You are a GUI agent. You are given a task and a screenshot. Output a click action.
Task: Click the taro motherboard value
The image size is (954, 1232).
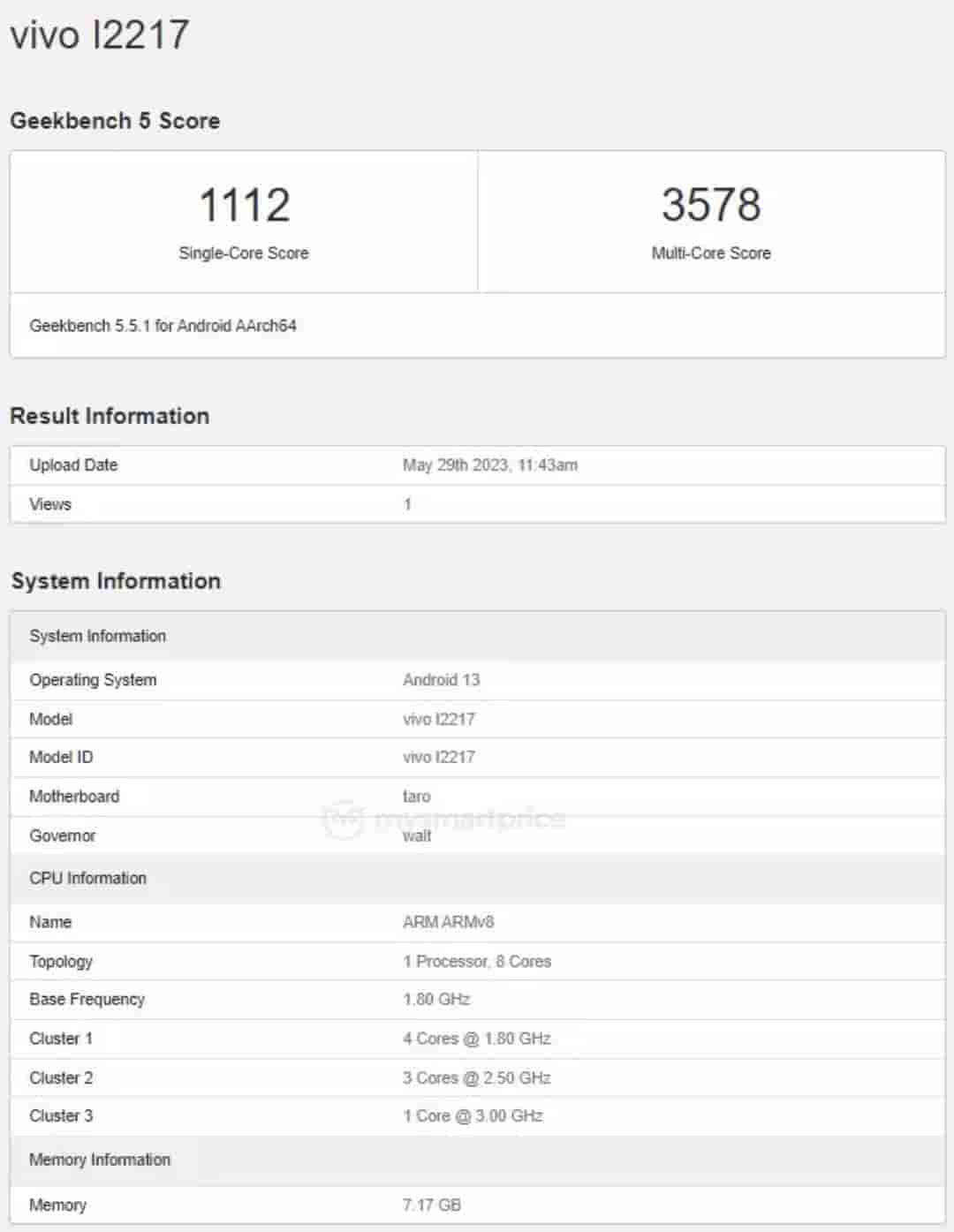416,797
